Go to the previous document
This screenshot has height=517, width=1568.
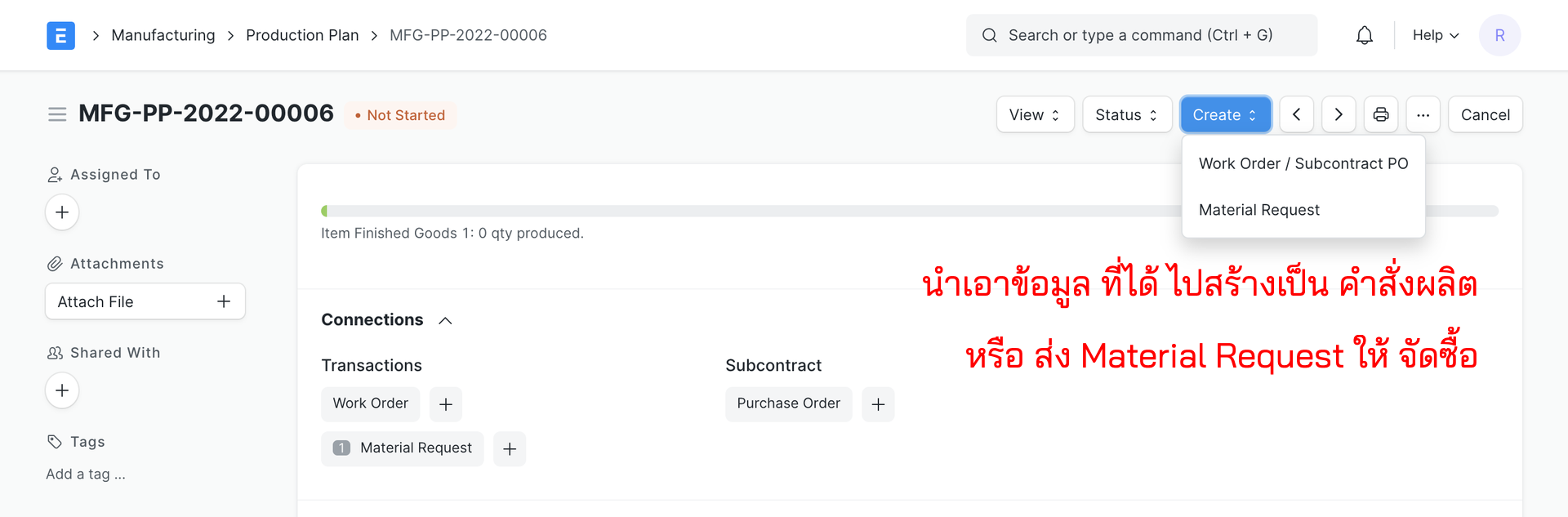pyautogui.click(x=1296, y=114)
